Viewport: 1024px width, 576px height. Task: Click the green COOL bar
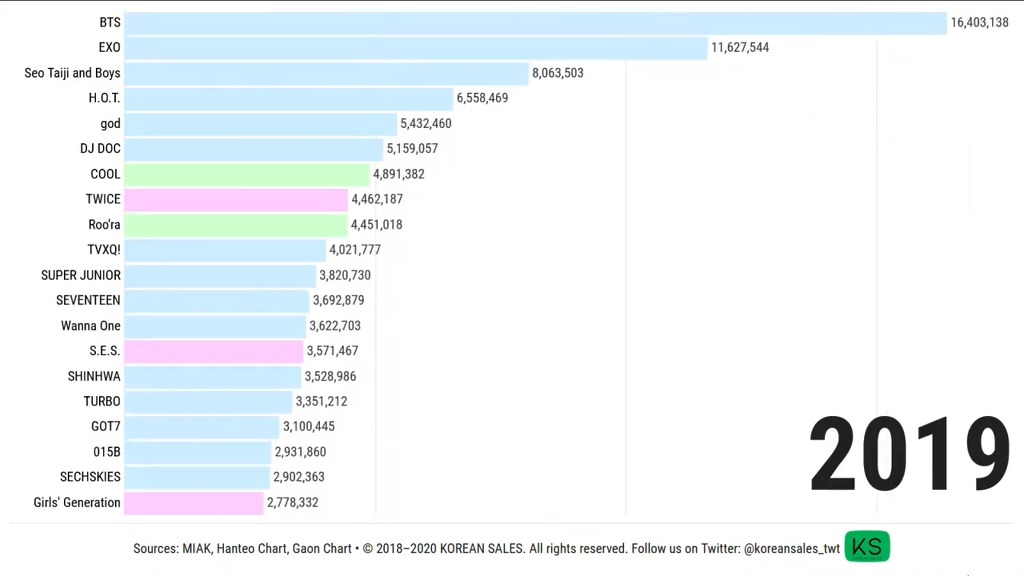tap(247, 174)
